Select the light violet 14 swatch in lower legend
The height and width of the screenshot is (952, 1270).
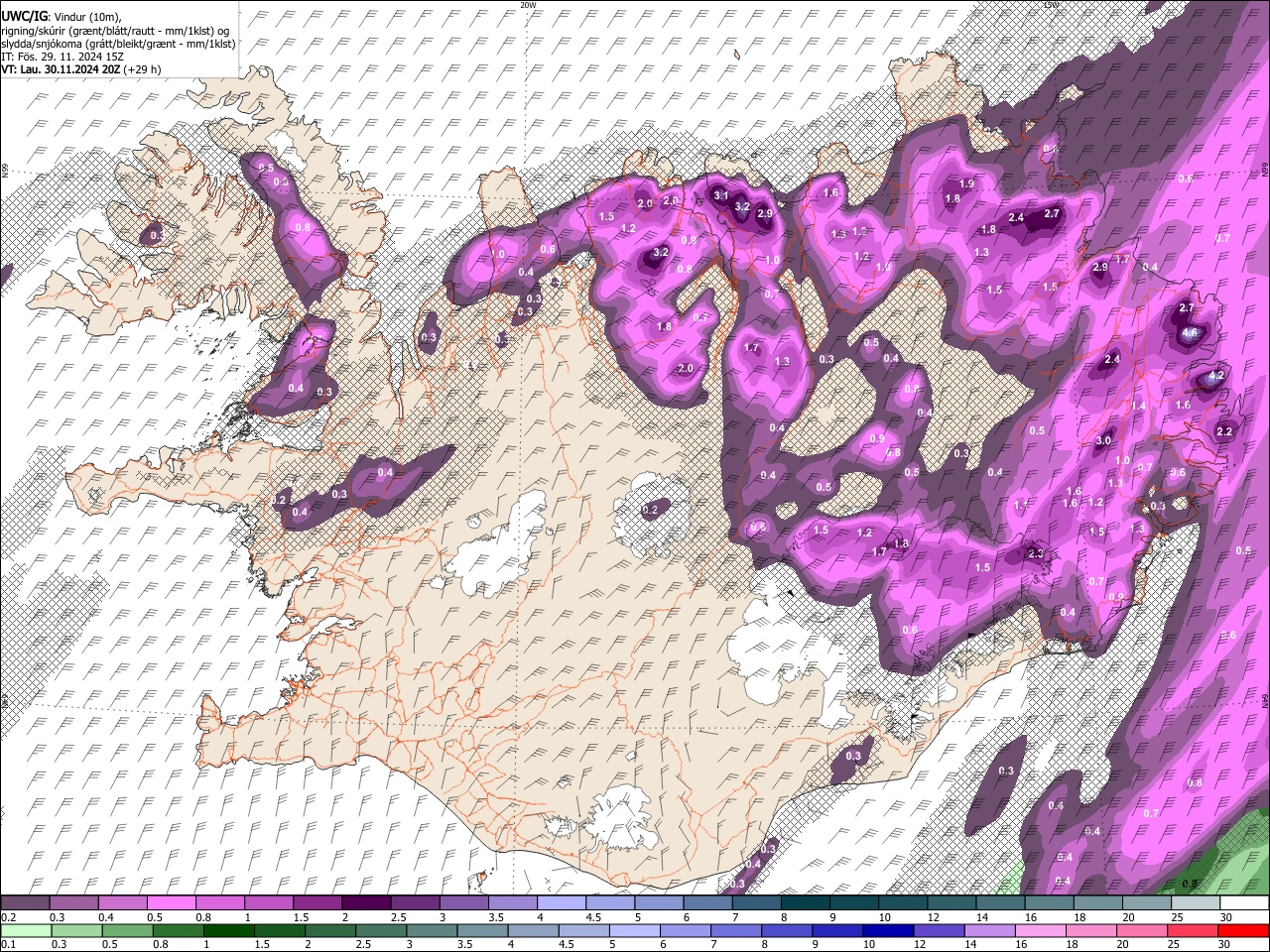click(x=988, y=931)
